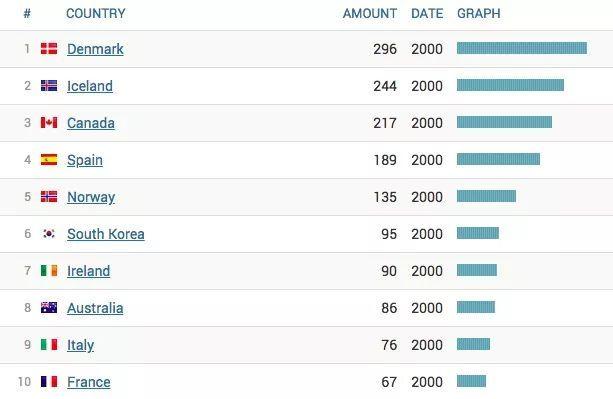Sort by the DATE column header
The width and height of the screenshot is (613, 399).
pyautogui.click(x=427, y=13)
